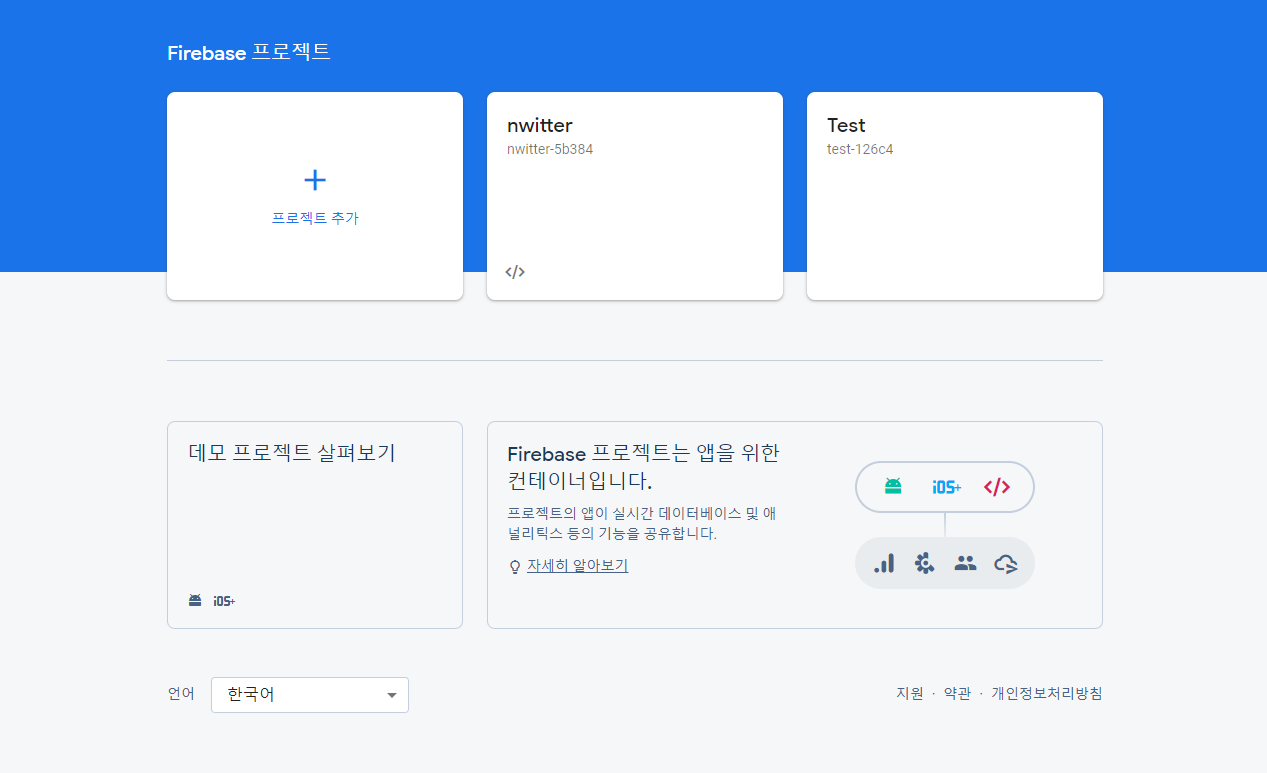1267x773 pixels.
Task: Click 프로젝트 추가 label
Action: (315, 218)
